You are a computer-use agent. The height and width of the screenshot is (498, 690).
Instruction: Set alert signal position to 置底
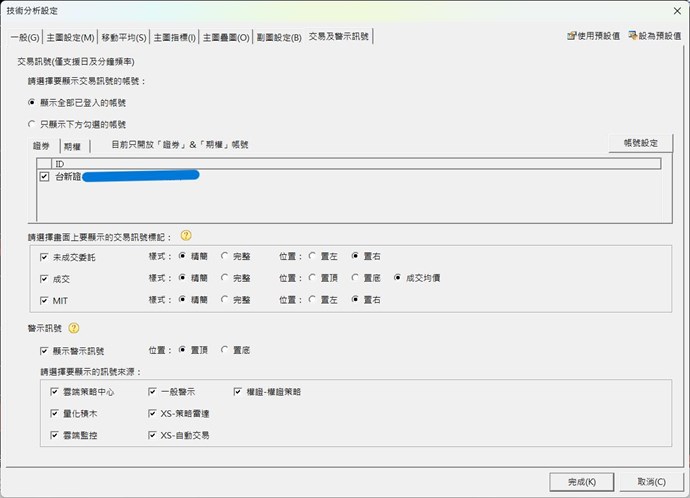pyautogui.click(x=225, y=351)
